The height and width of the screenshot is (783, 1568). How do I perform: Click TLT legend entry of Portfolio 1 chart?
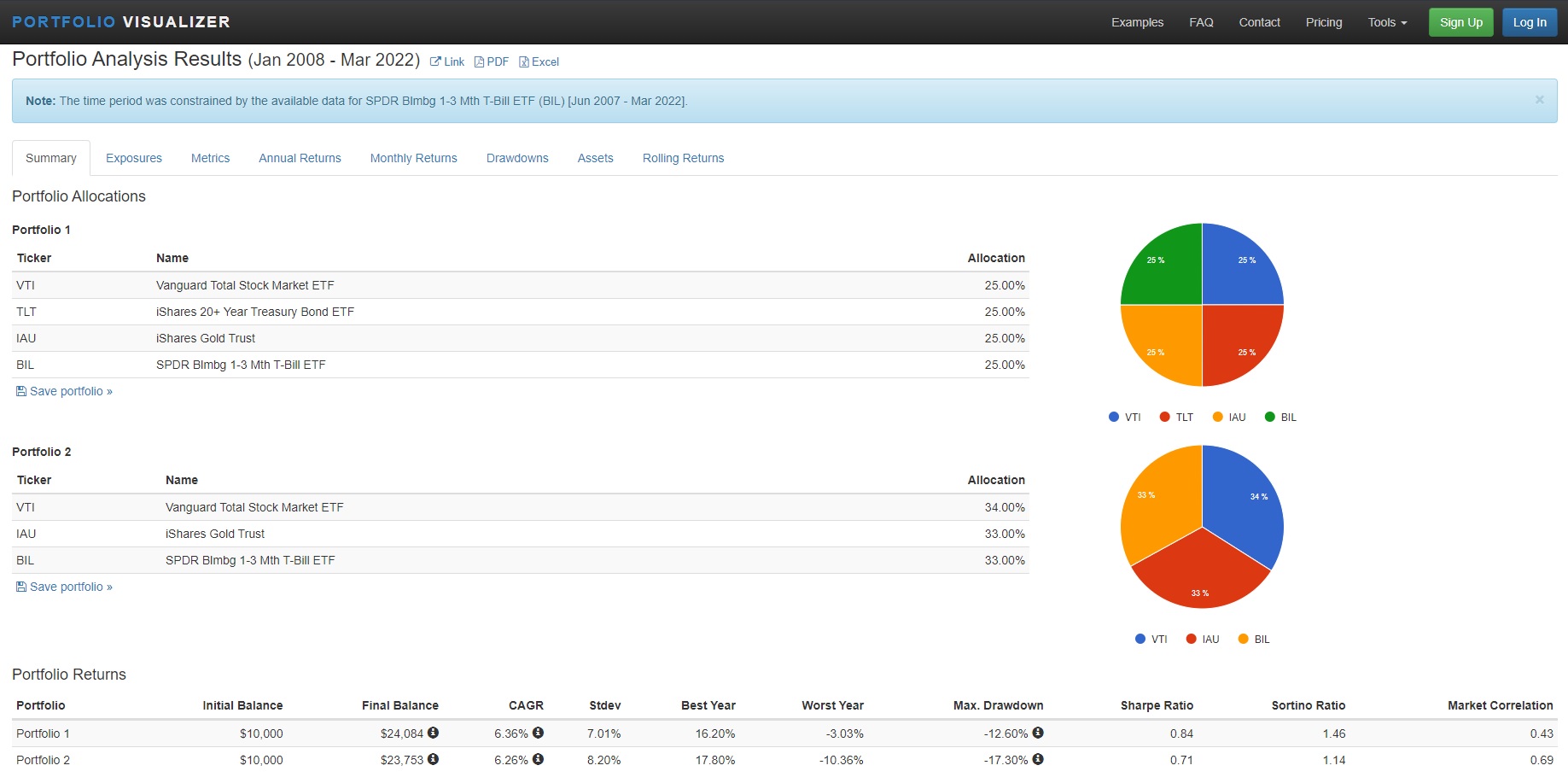[1176, 417]
